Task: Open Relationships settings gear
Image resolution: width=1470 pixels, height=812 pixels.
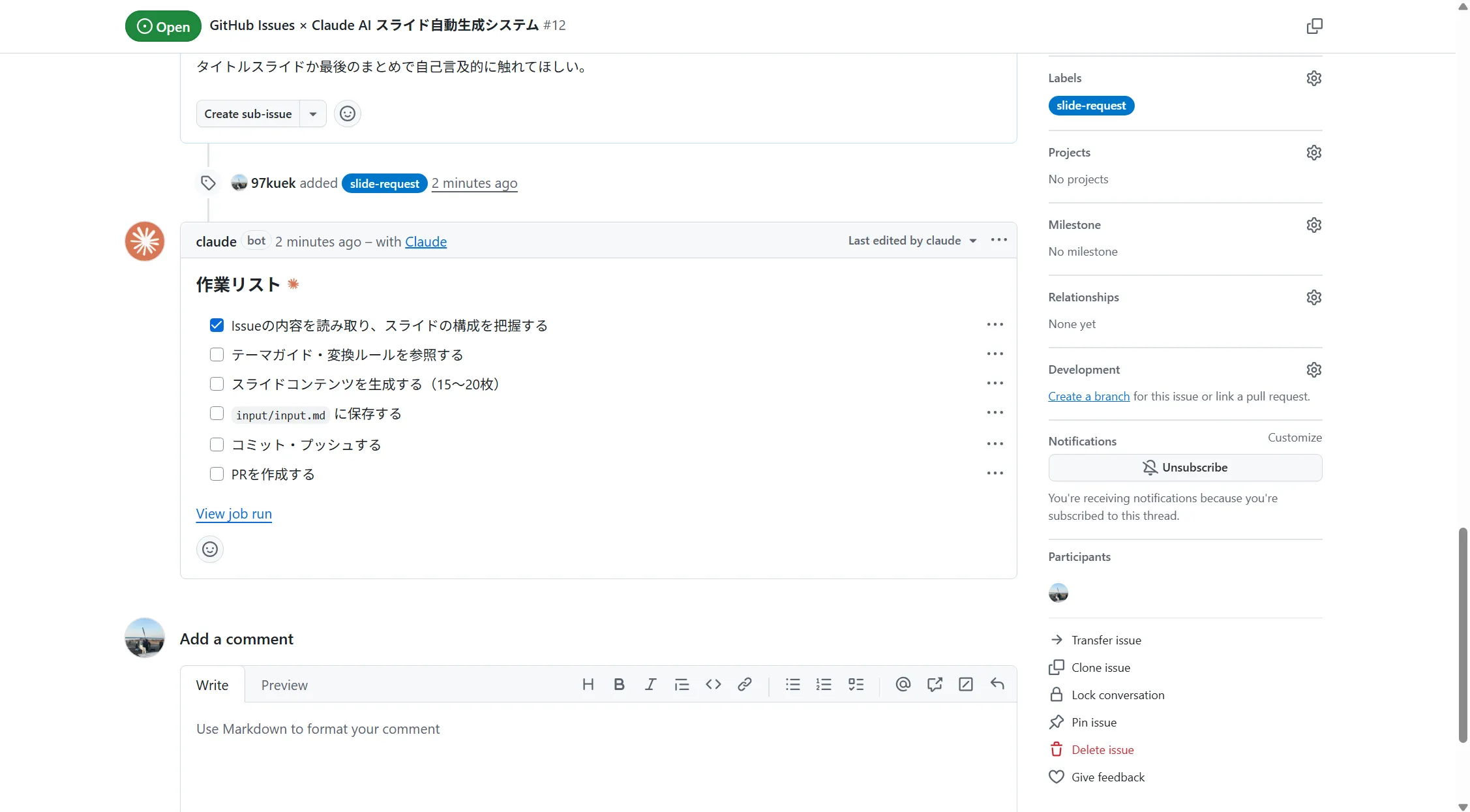Action: [x=1313, y=297]
